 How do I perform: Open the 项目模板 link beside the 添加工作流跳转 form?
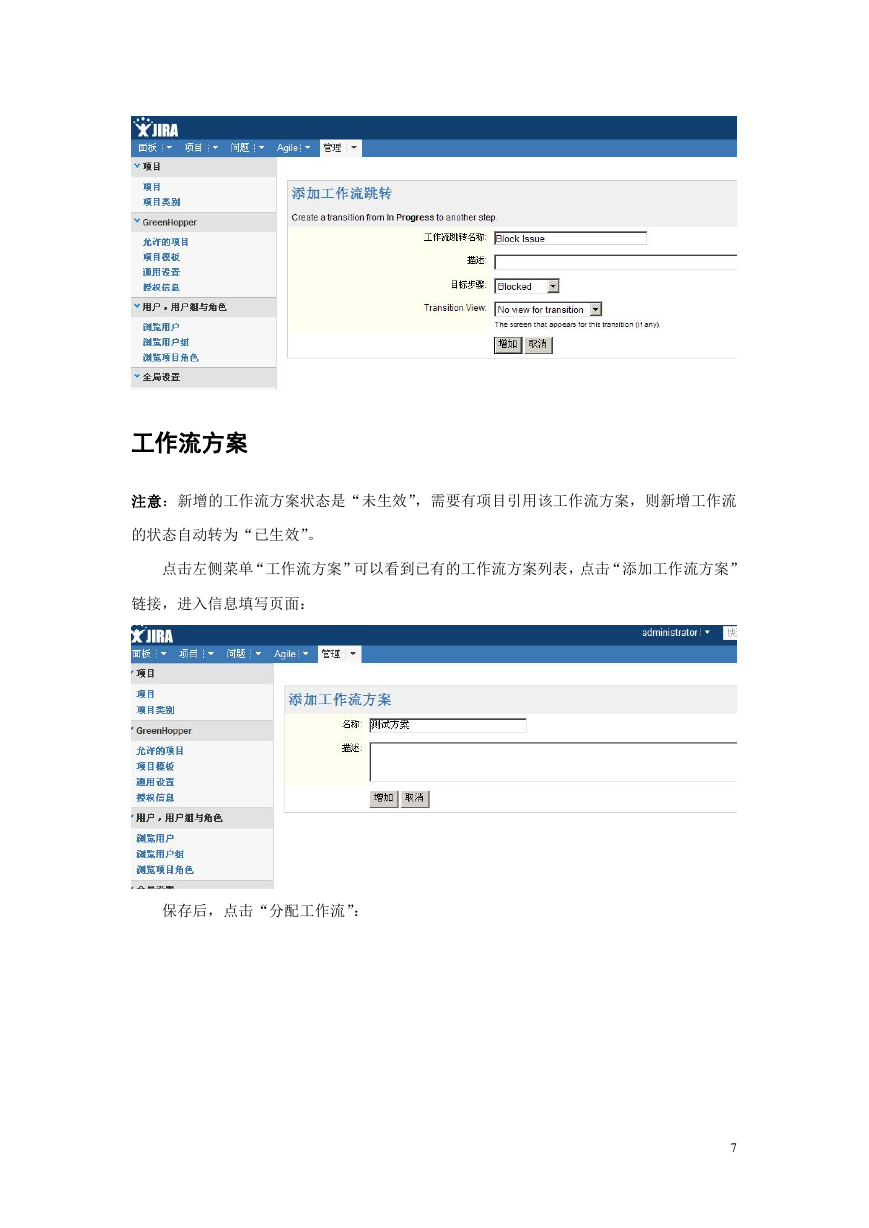pyautogui.click(x=161, y=257)
